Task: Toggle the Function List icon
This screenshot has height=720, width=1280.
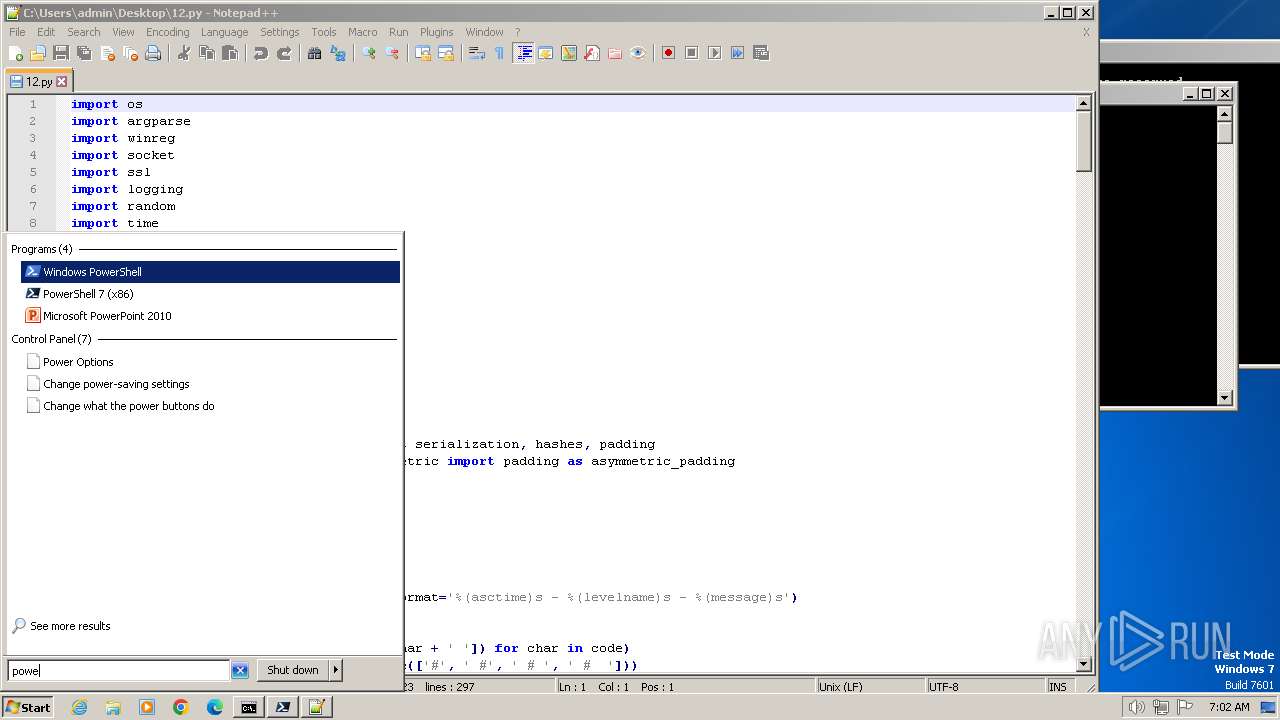Action: click(592, 53)
